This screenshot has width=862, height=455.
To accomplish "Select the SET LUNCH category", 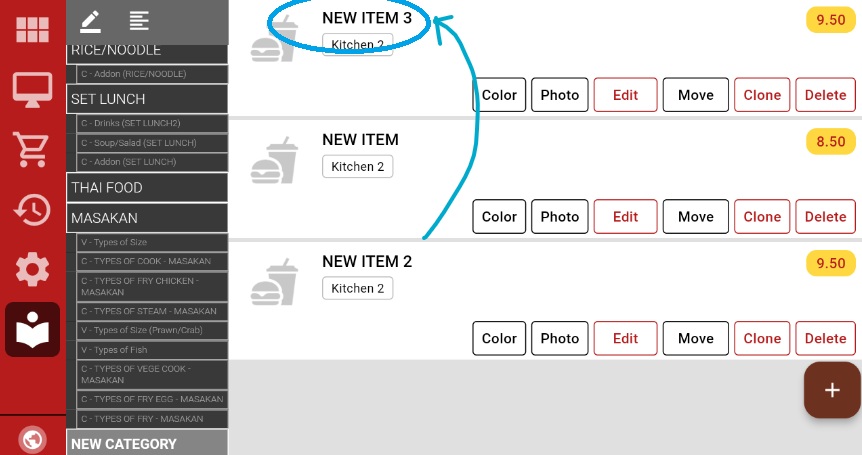I will pyautogui.click(x=148, y=99).
